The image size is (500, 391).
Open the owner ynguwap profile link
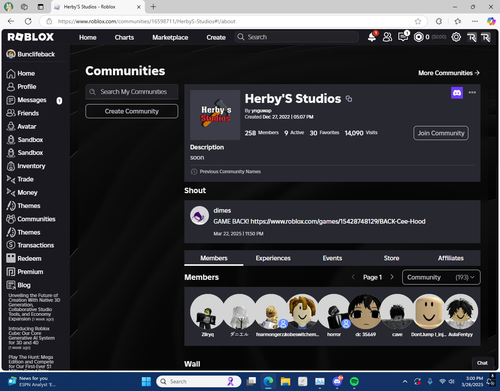click(x=261, y=111)
